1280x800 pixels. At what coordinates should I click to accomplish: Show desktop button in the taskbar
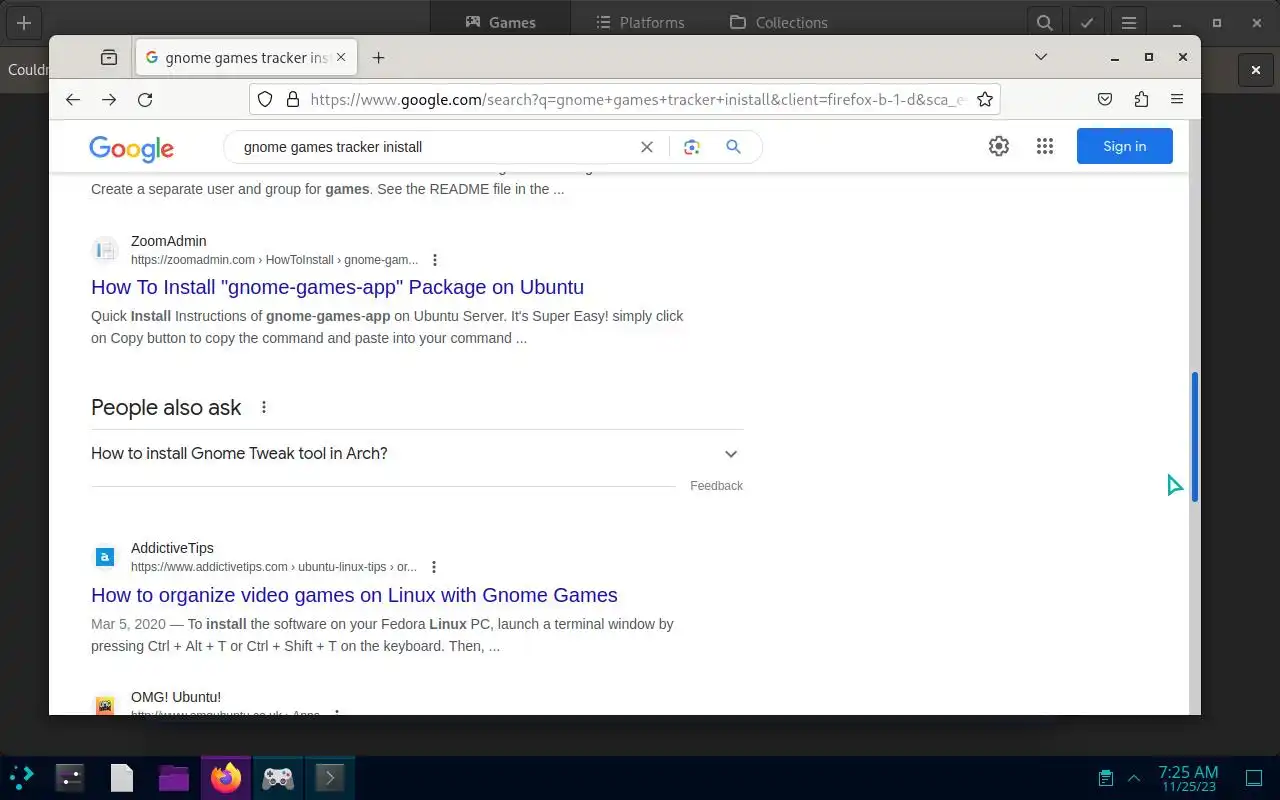1254,778
